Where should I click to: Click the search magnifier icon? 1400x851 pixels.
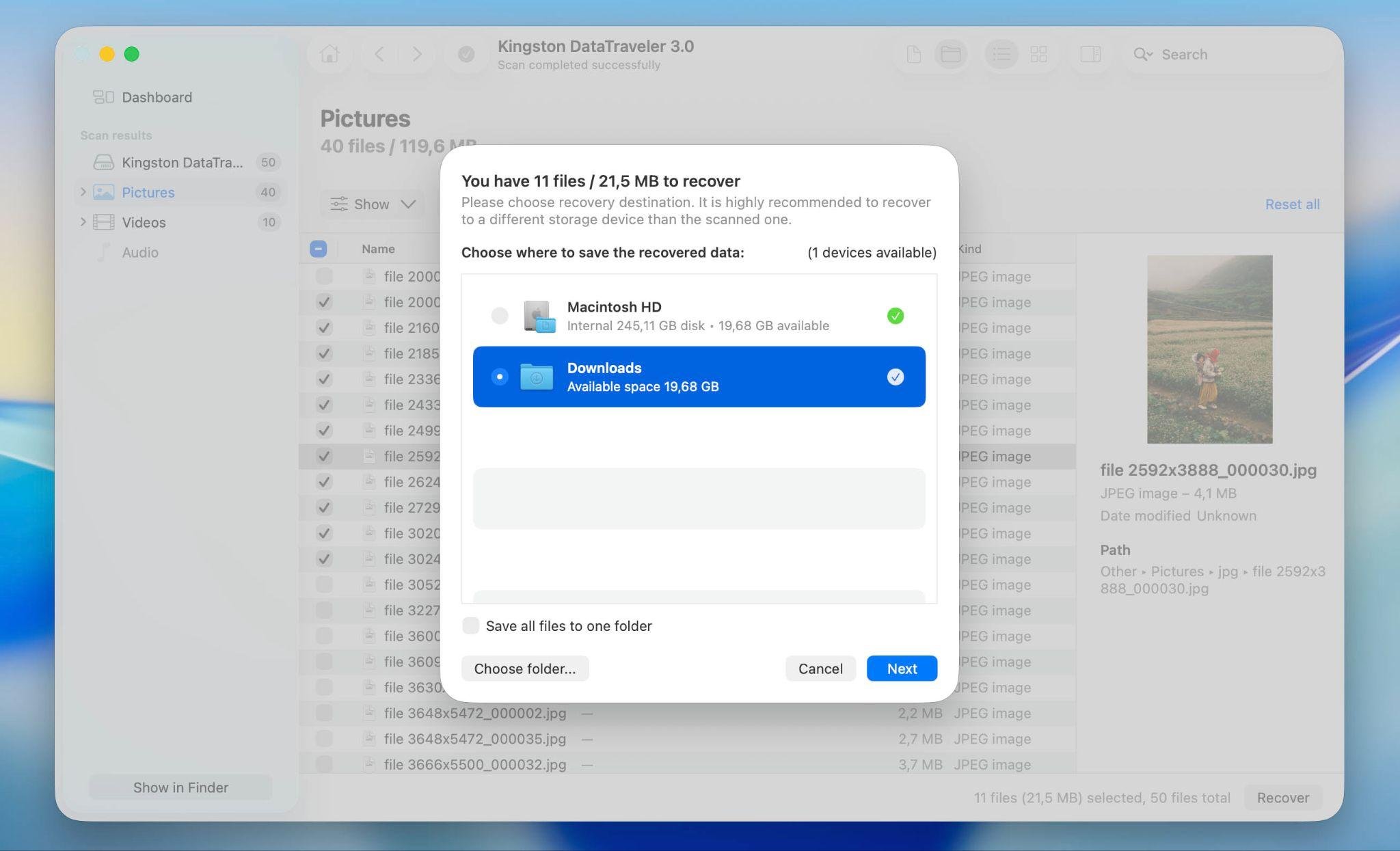point(1140,54)
